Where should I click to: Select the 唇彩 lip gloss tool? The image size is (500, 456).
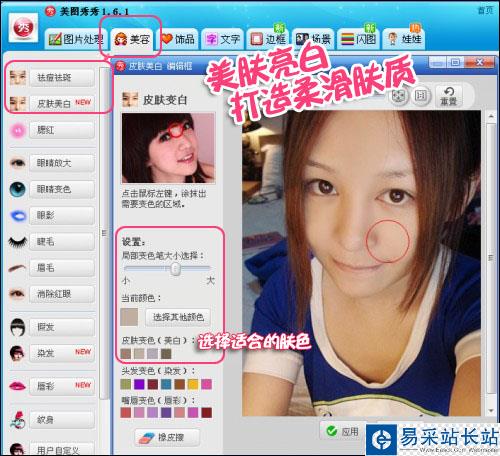point(62,387)
